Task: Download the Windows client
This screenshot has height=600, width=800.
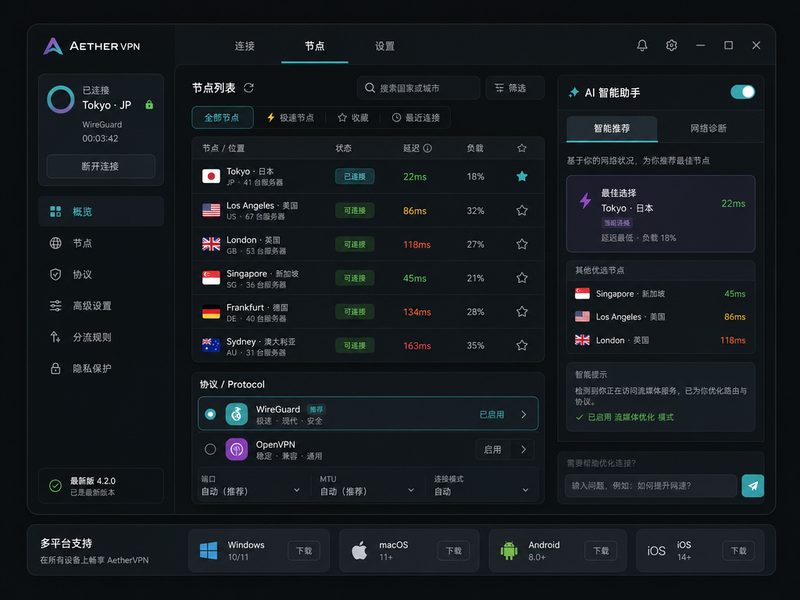Action: click(304, 551)
